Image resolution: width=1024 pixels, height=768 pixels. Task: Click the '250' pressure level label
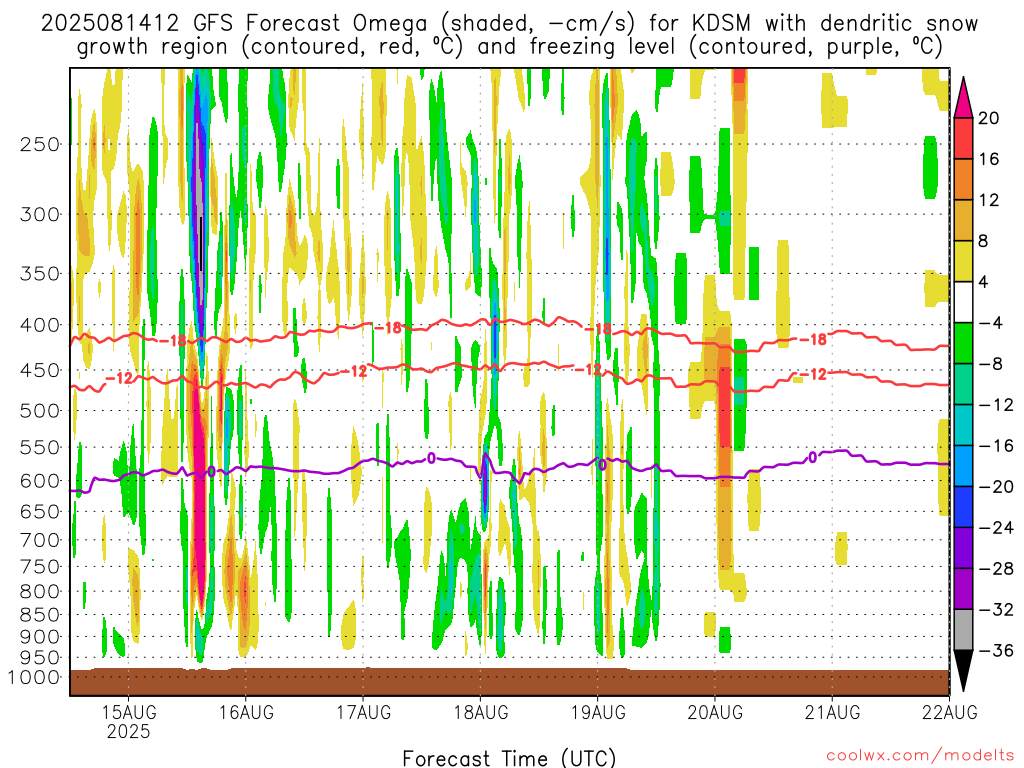(x=40, y=144)
